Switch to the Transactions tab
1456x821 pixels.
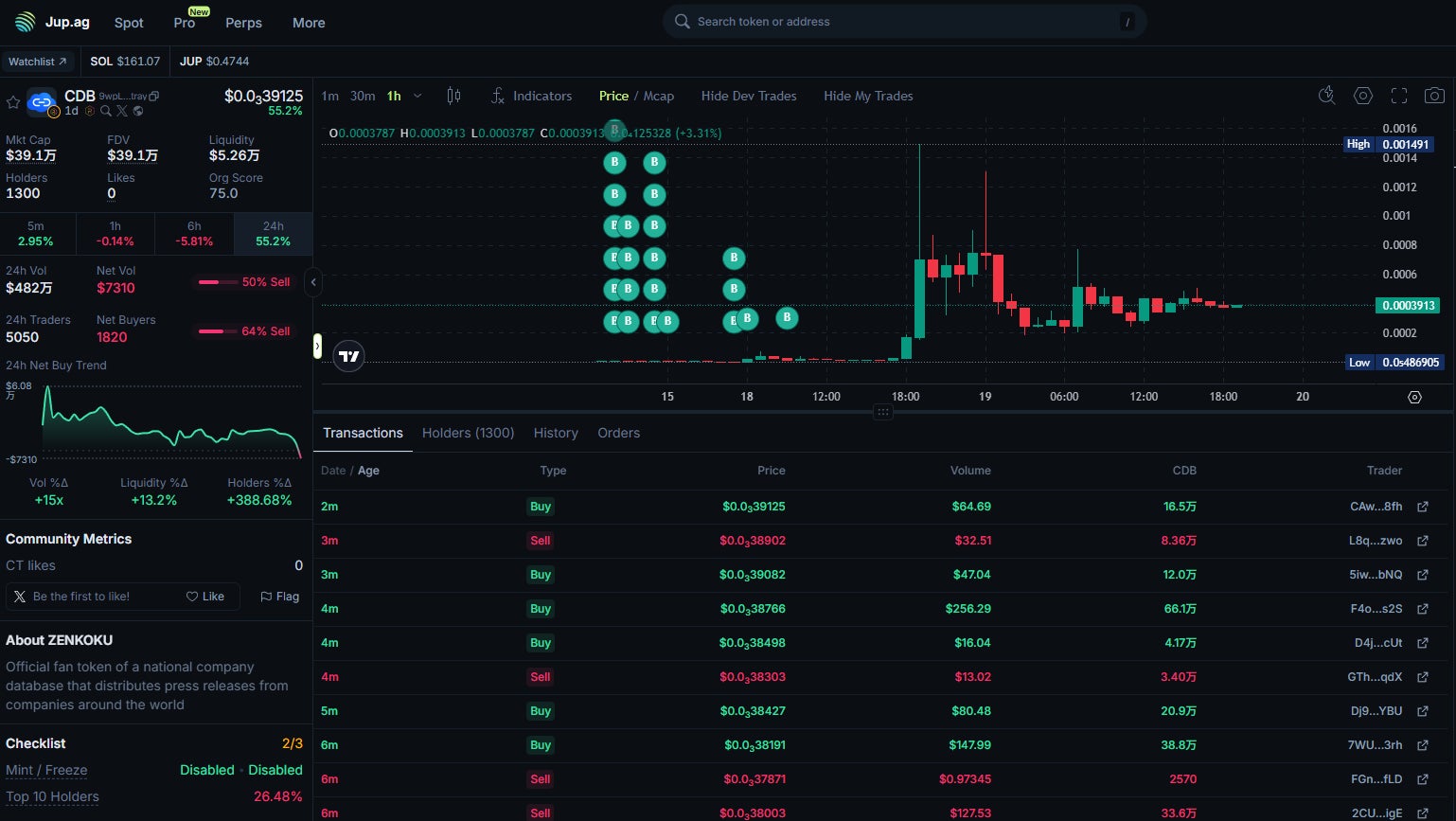click(363, 433)
